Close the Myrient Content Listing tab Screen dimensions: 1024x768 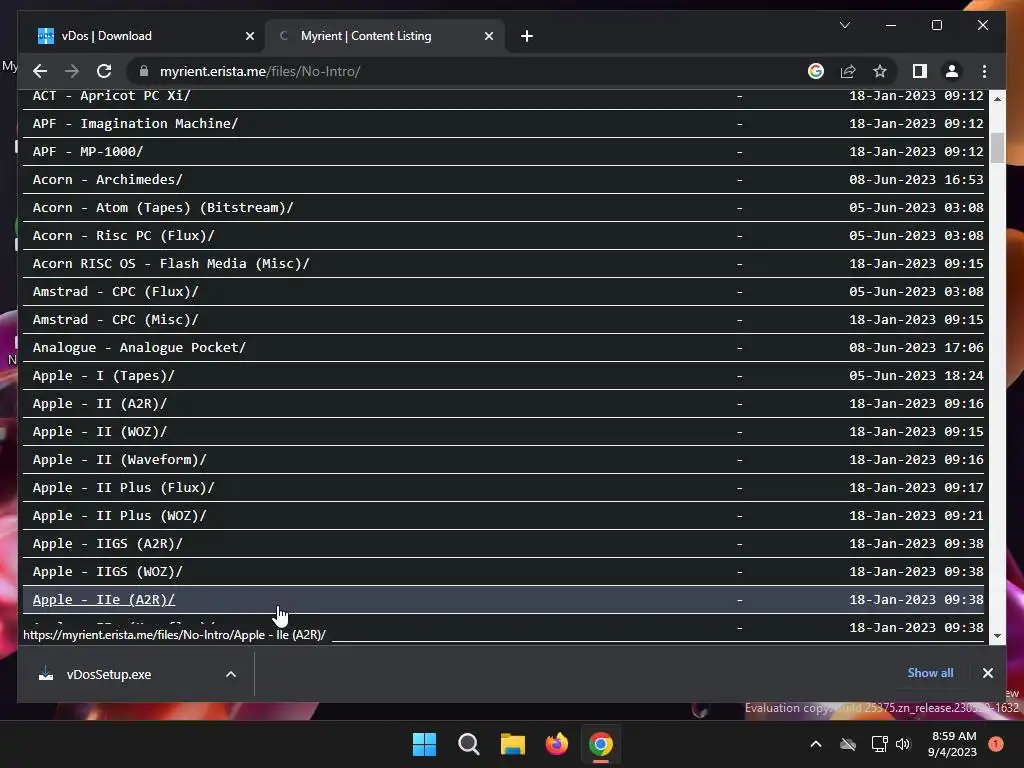pos(488,36)
